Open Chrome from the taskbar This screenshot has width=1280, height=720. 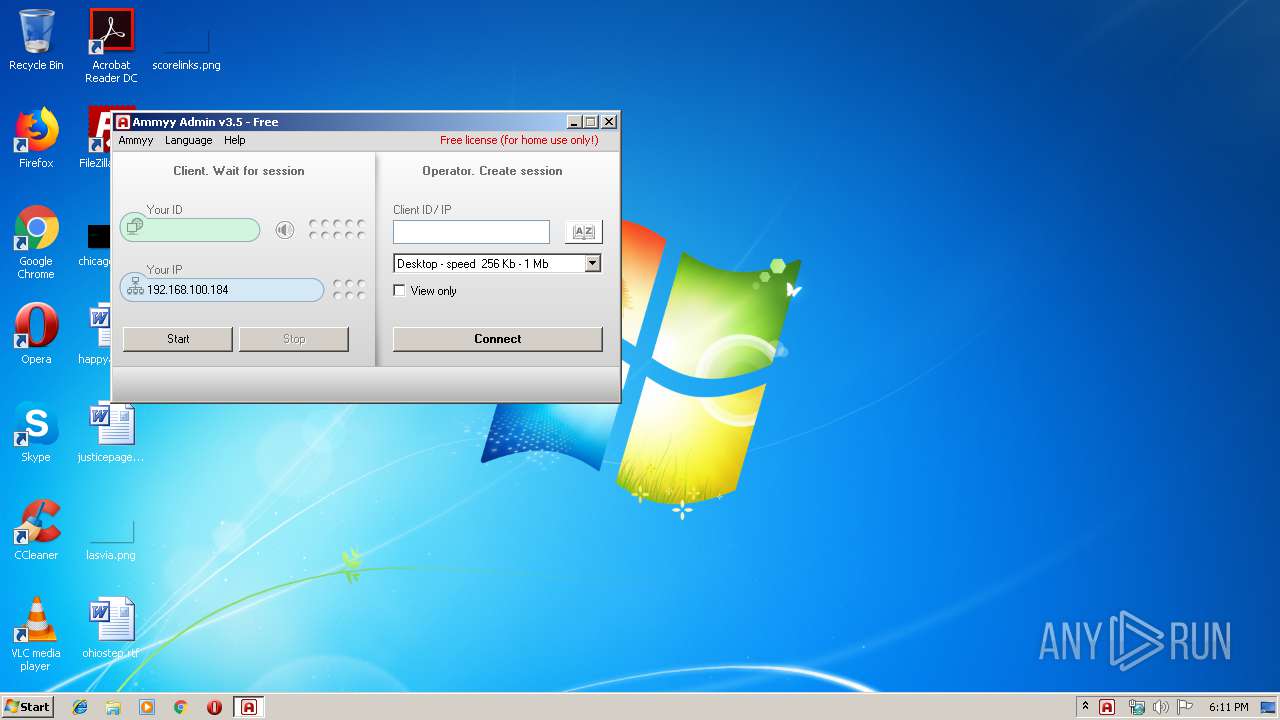point(181,707)
